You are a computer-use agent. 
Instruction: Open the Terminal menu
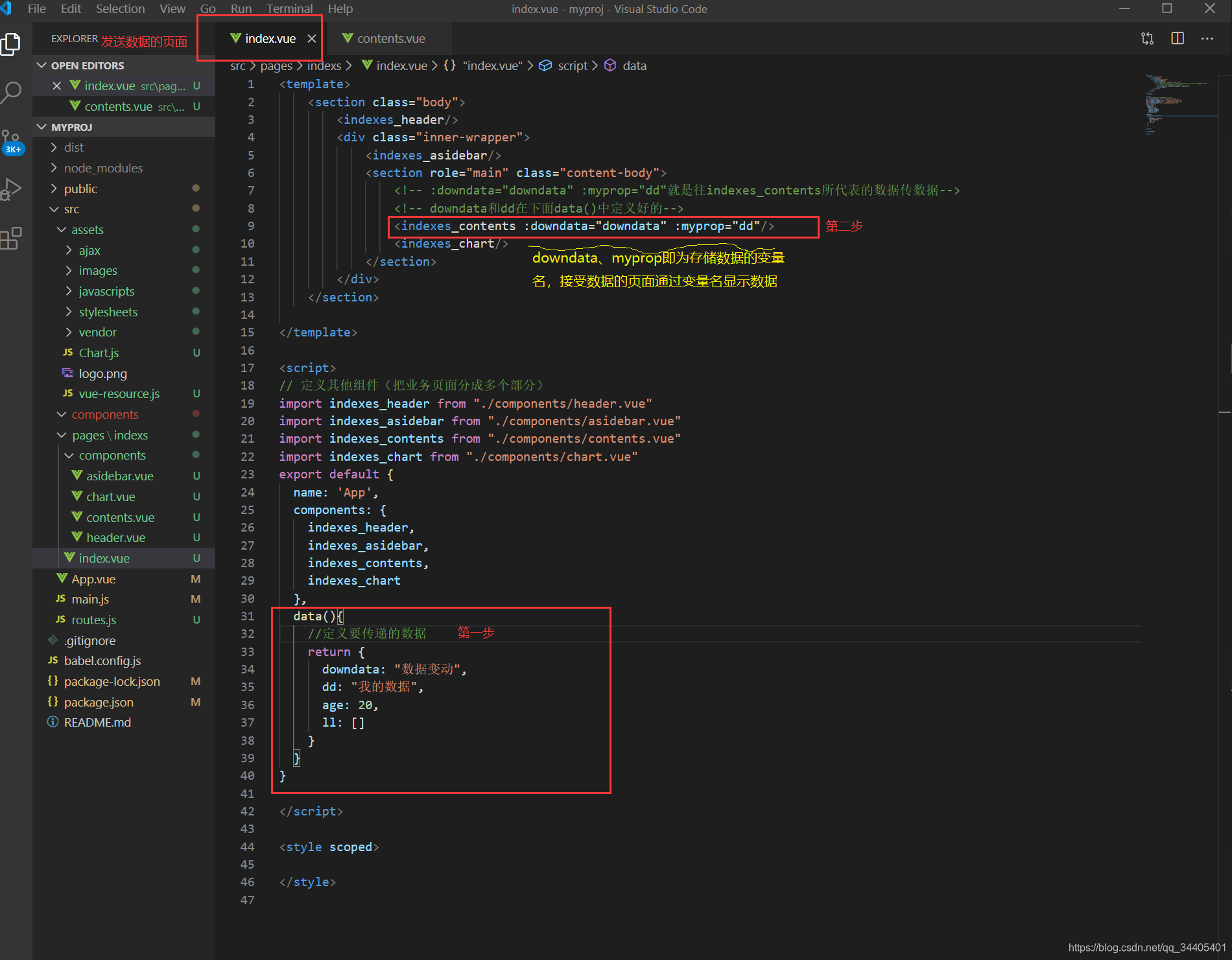289,9
